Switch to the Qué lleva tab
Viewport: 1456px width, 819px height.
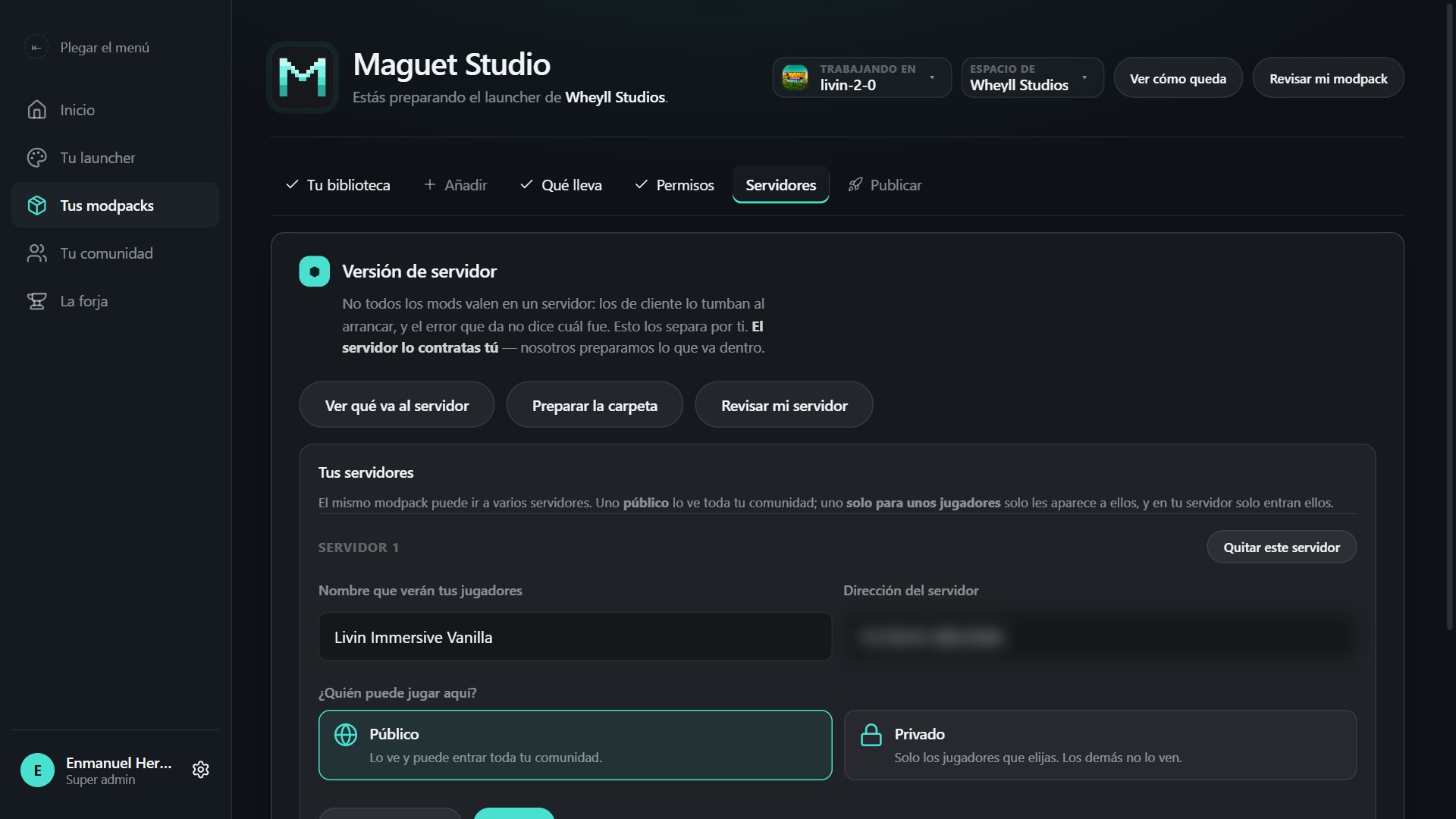(561, 185)
